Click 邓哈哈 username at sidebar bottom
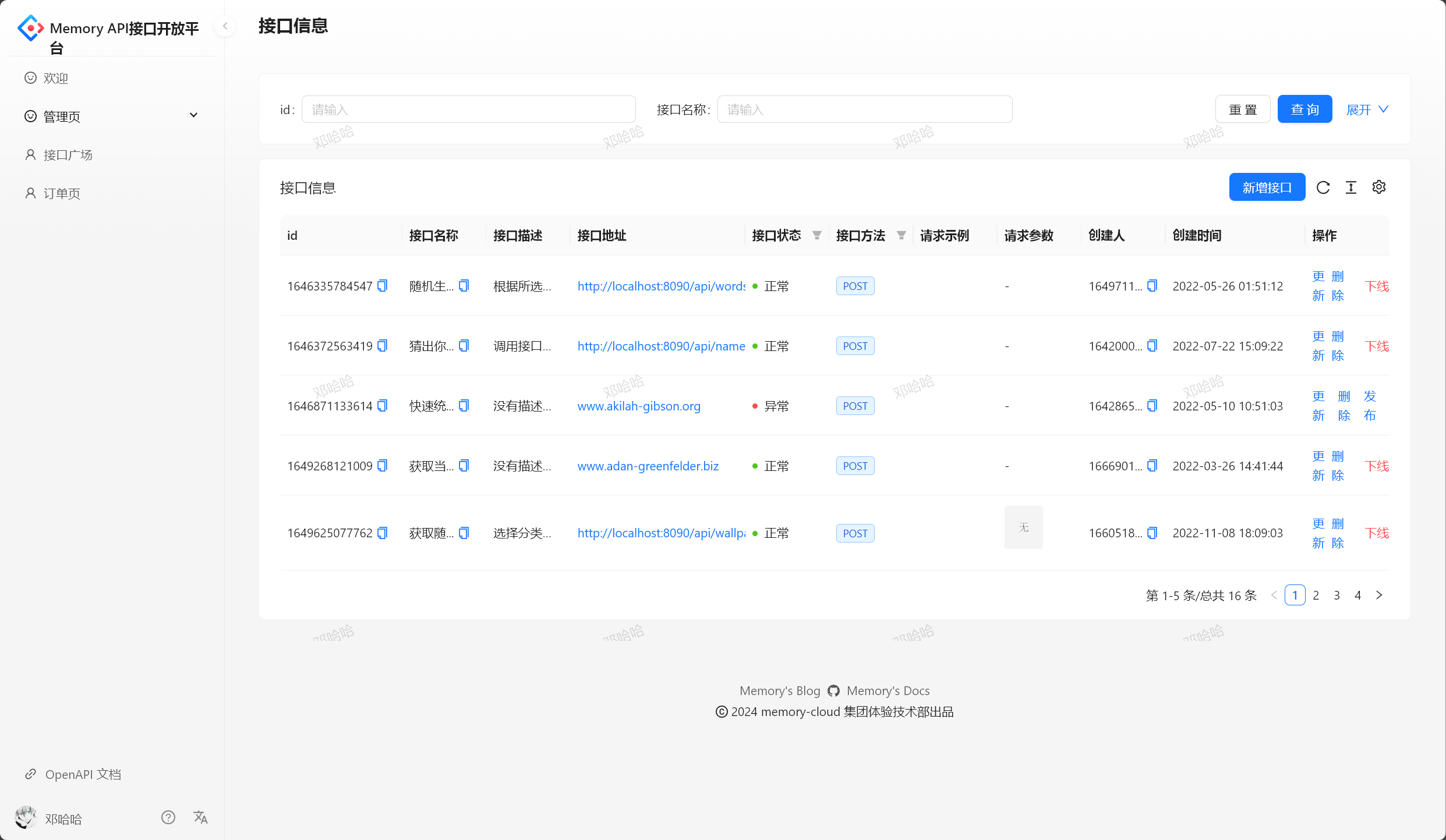This screenshot has height=840, width=1446. tap(63, 819)
